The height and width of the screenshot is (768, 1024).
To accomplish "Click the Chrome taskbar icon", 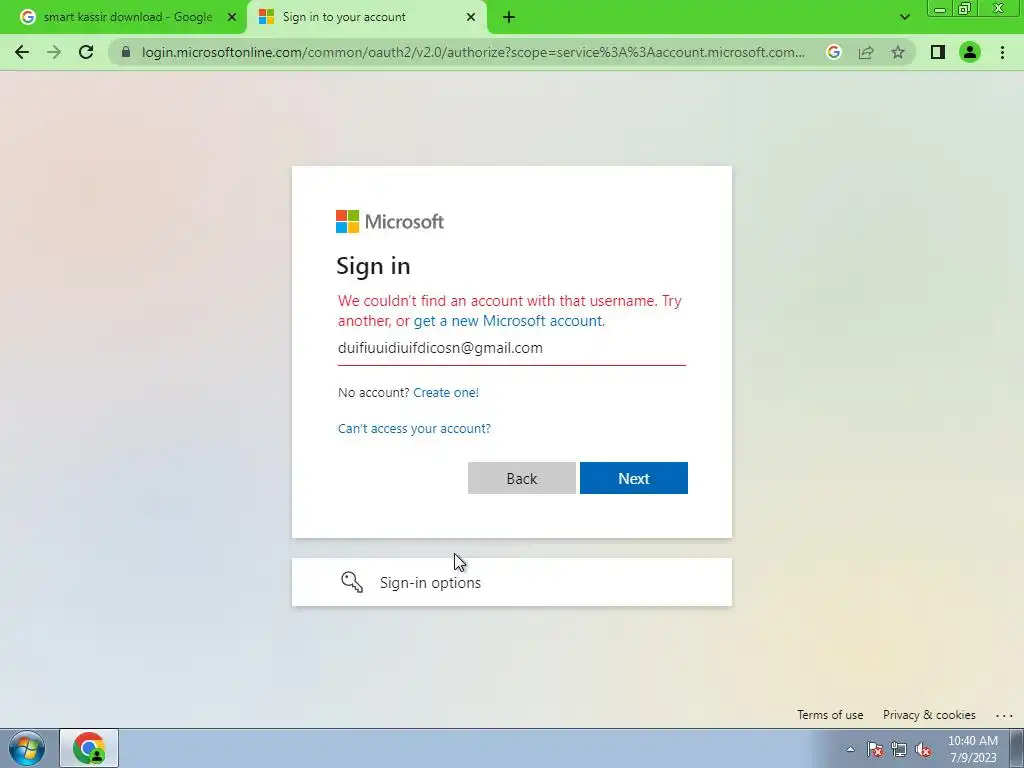I will click(x=89, y=748).
